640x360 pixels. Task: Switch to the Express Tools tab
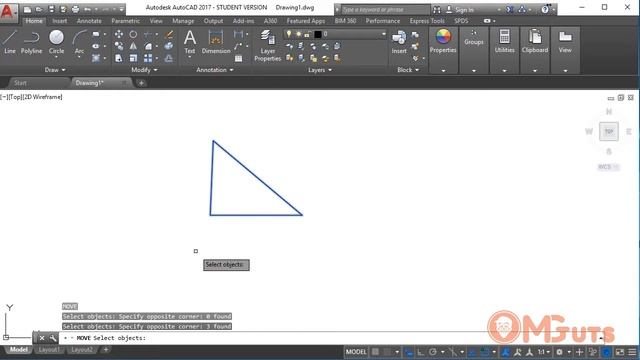click(x=427, y=21)
